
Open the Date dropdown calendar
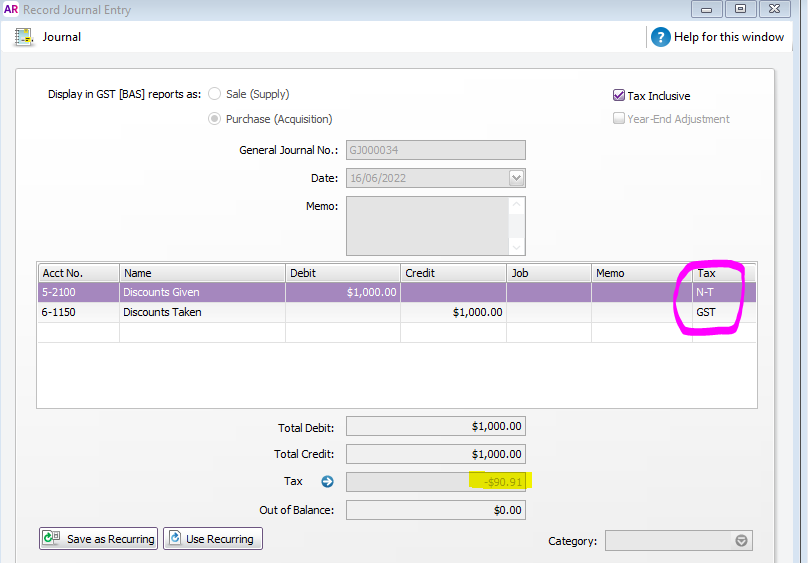516,178
